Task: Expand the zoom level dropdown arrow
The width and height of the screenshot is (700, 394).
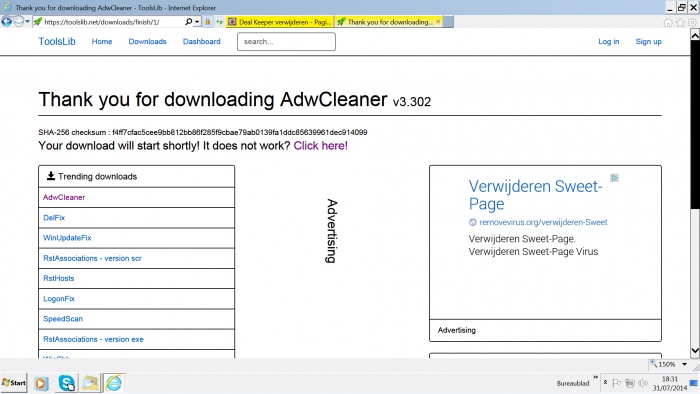Action: coord(684,364)
